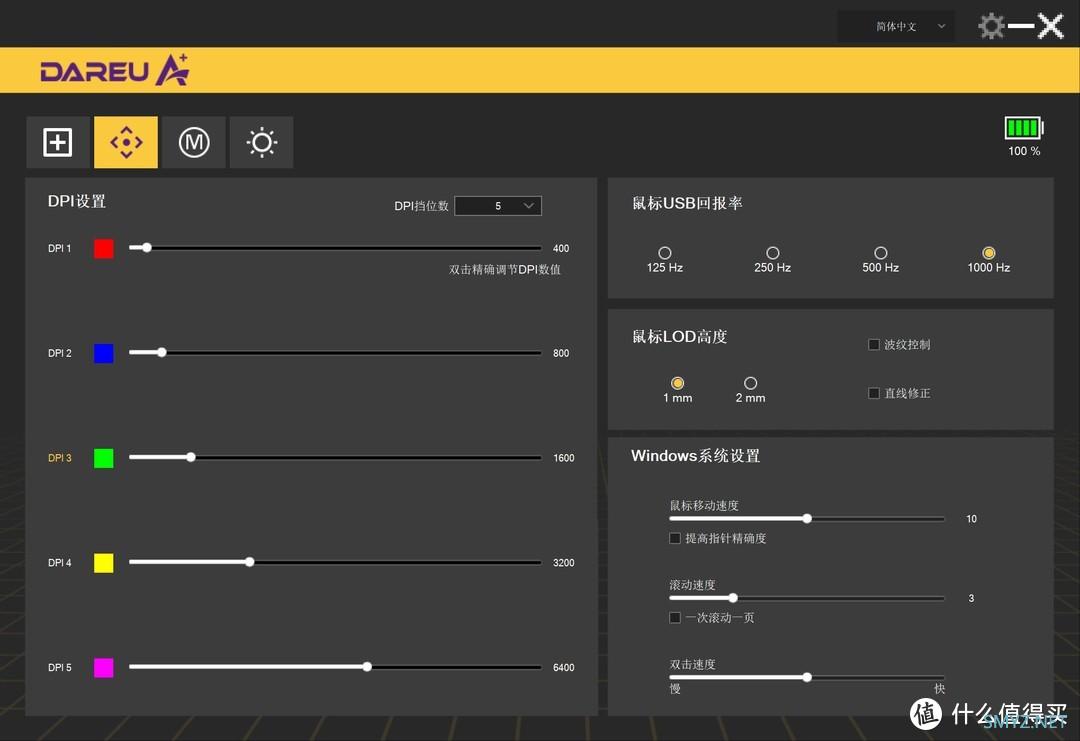Click the 双击精确调节DPI数值 hint text
Image resolution: width=1080 pixels, height=741 pixels.
pyautogui.click(x=504, y=269)
